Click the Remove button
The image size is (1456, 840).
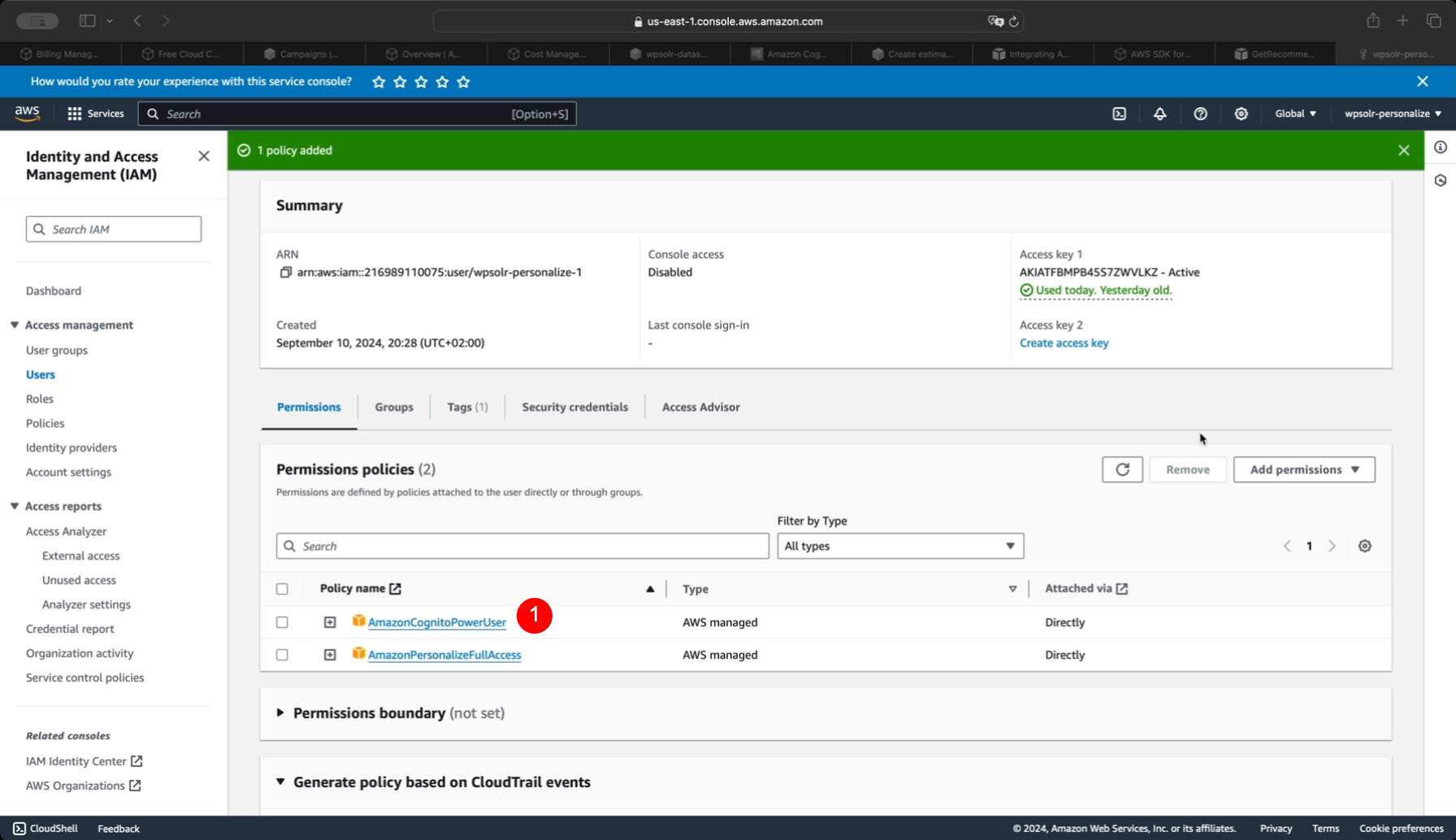[x=1188, y=470]
